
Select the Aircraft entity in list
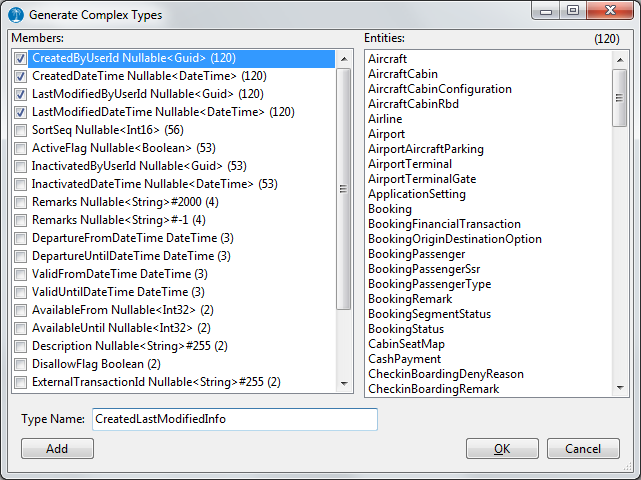388,59
